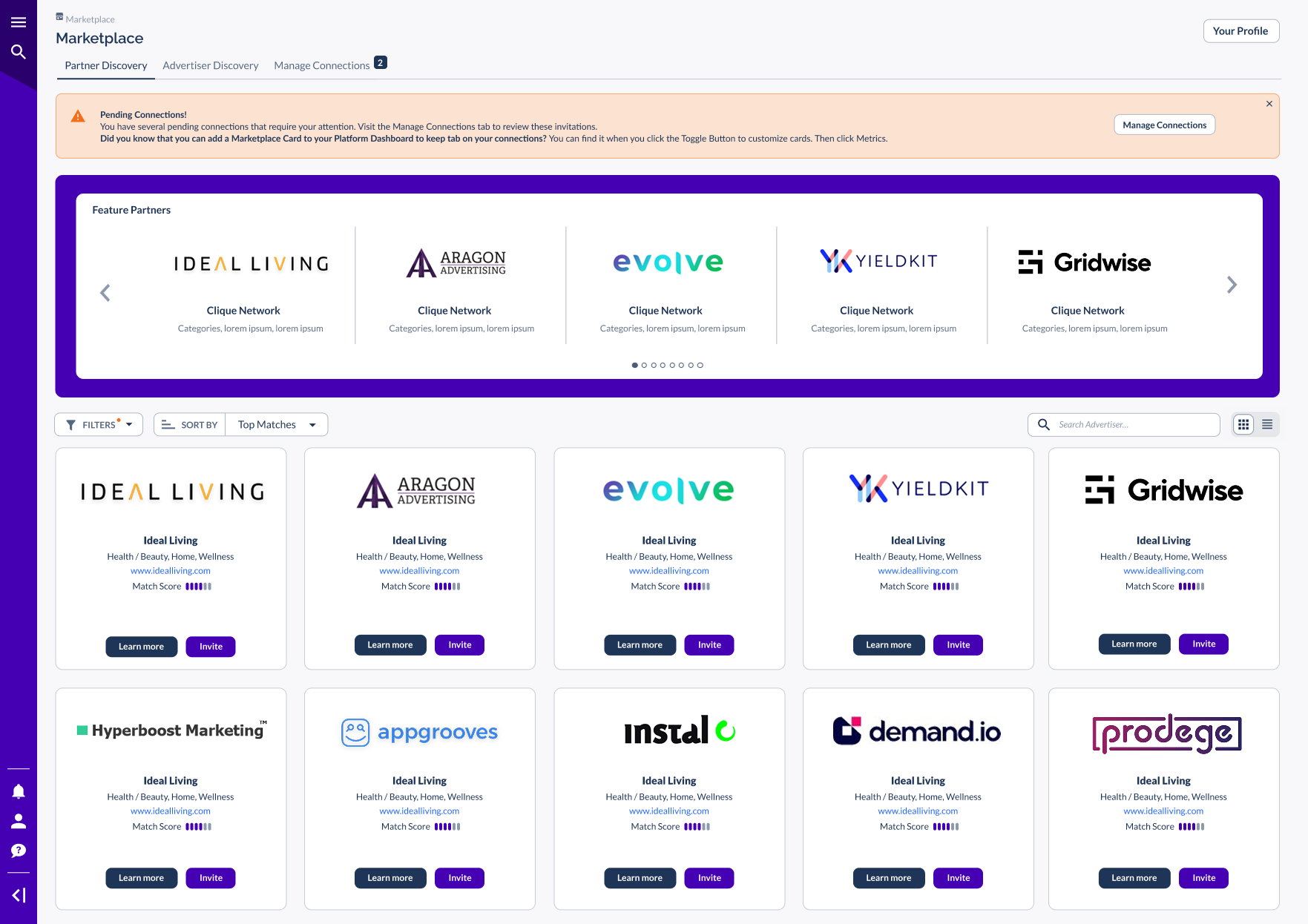Screen dimensions: 1308x924
Task: Click the funnel icon in the Filters button
Action: click(x=71, y=425)
